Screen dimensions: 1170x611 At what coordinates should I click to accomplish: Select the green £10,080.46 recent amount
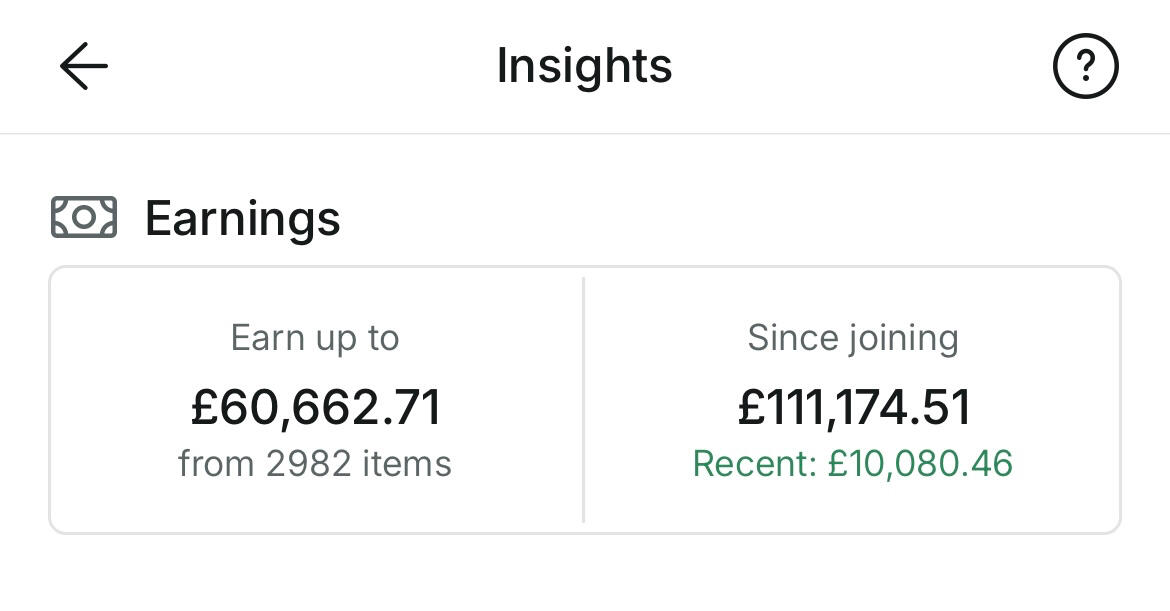[920, 464]
